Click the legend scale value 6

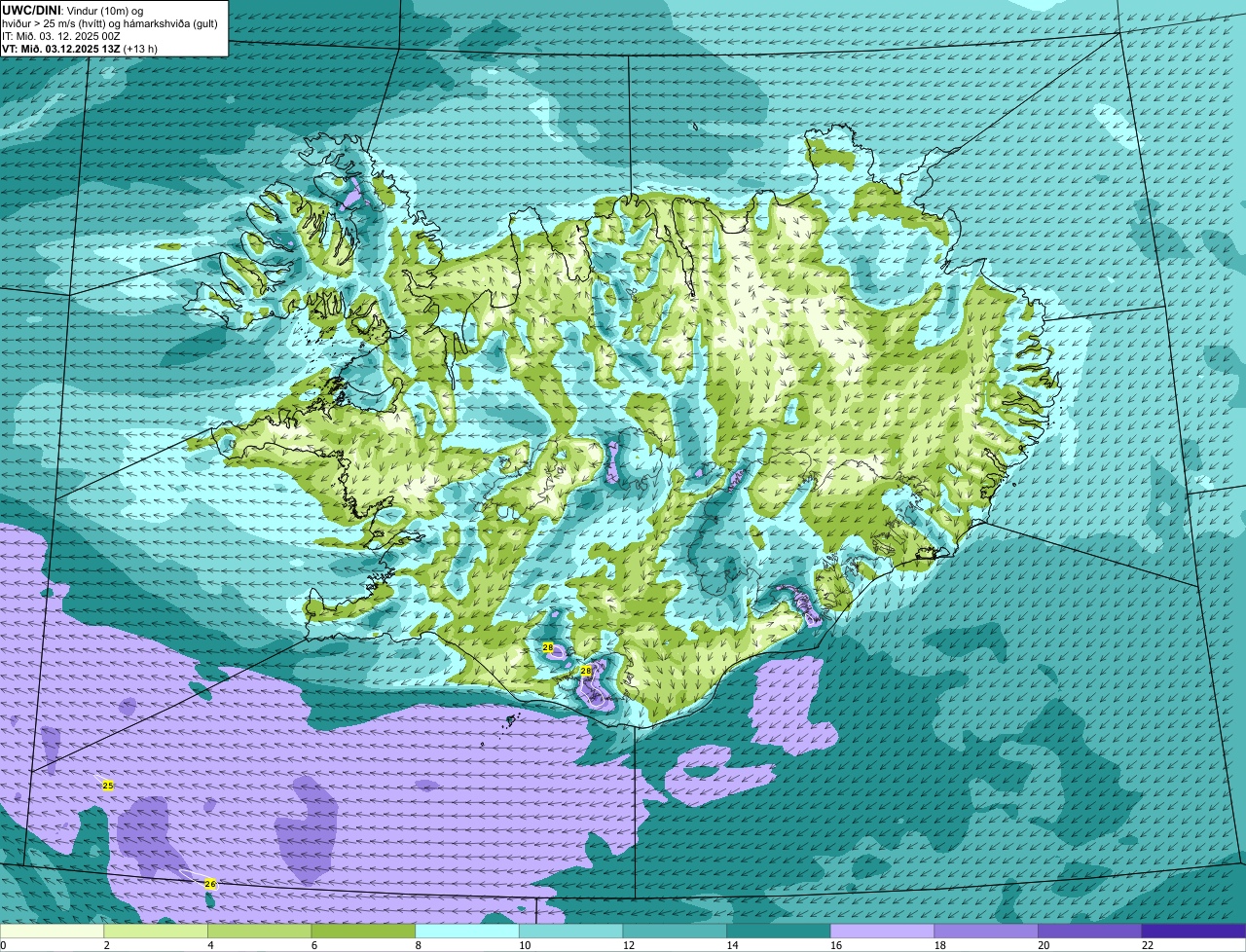click(312, 945)
